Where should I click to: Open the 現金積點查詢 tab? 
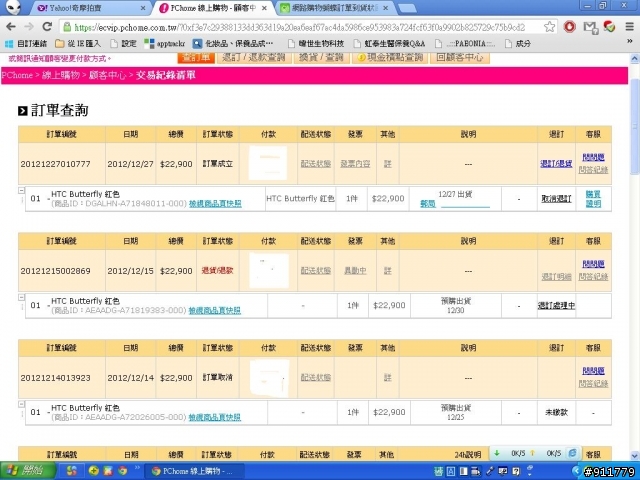[x=390, y=57]
